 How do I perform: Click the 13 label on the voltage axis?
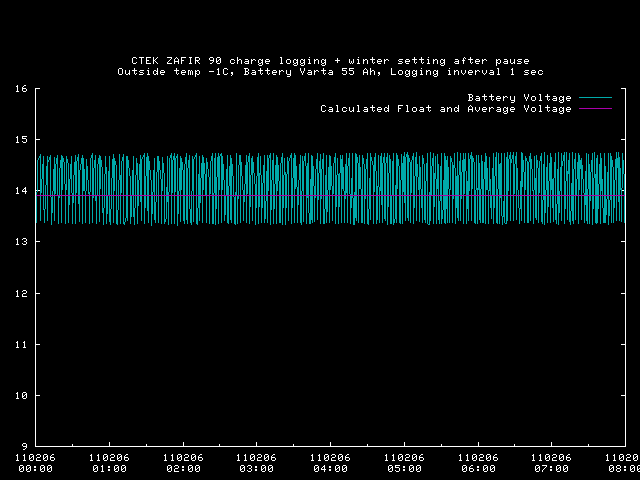[20, 242]
